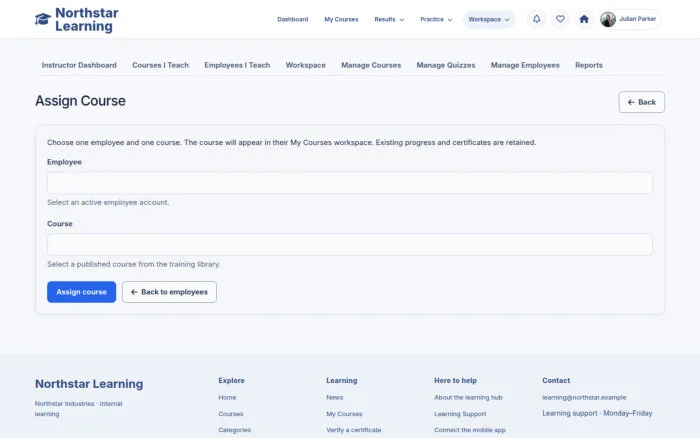Screen dimensions: 700x438
Task: Switch to the Manage Courses tab
Action: pyautogui.click(x=371, y=65)
